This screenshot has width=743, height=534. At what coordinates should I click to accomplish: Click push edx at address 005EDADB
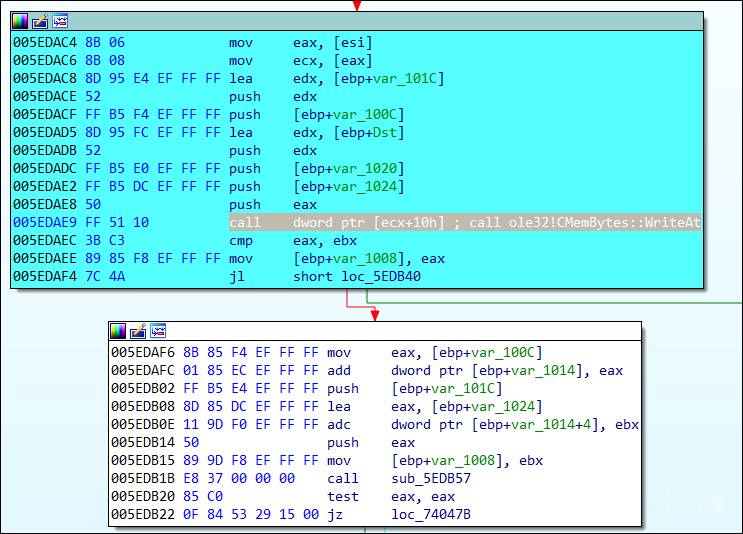[x=273, y=150]
